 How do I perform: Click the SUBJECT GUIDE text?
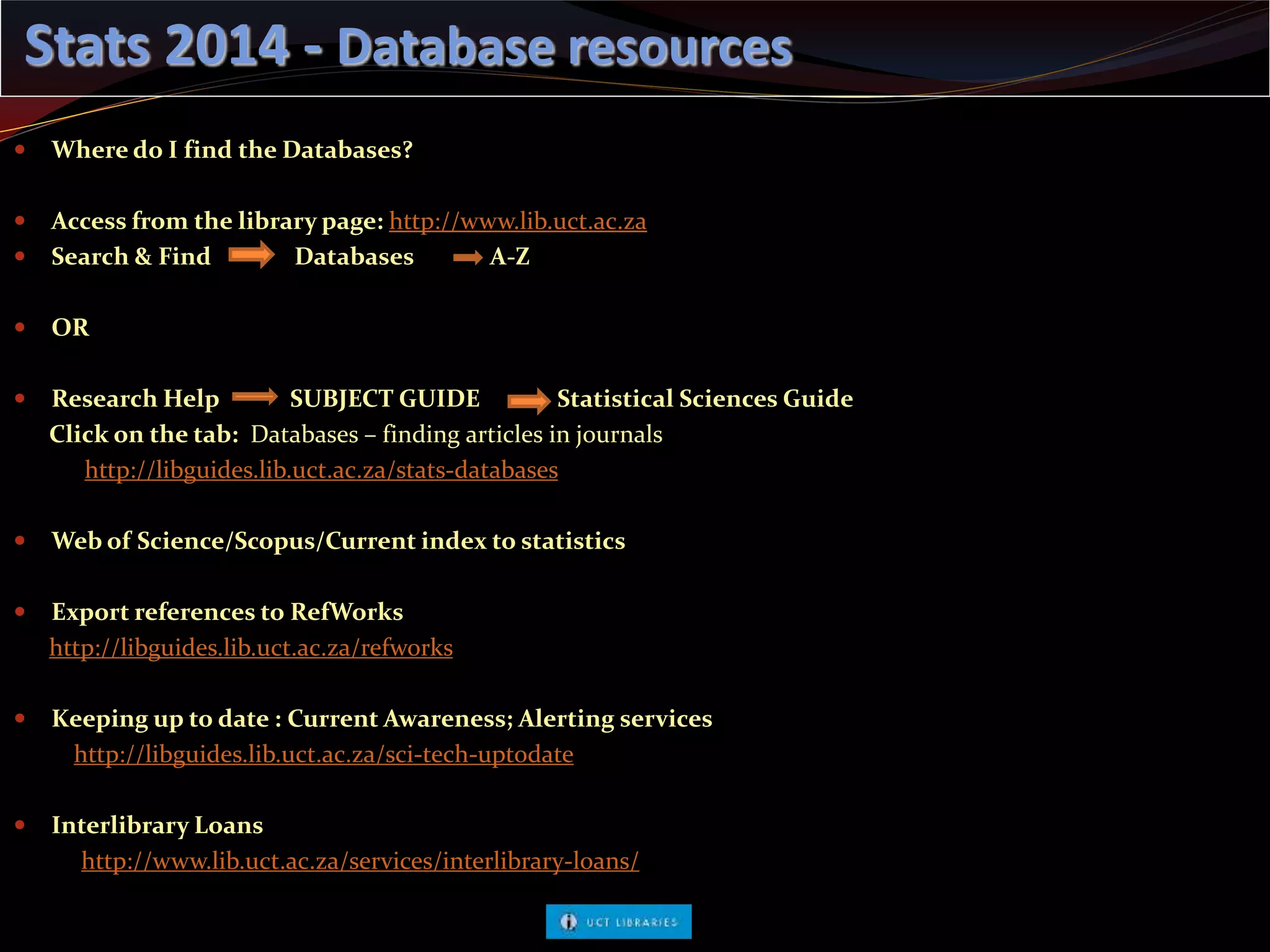[x=384, y=399]
